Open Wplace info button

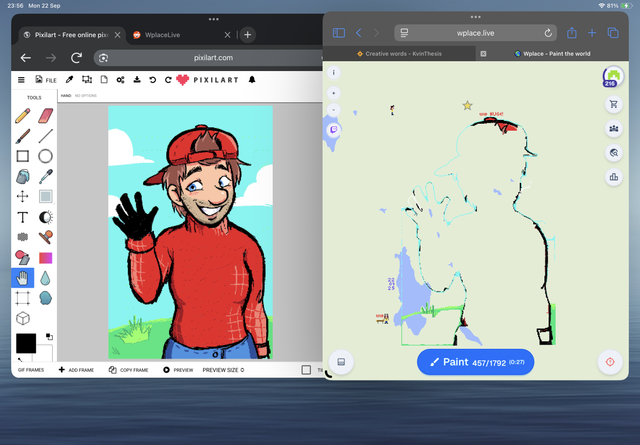(x=333, y=73)
